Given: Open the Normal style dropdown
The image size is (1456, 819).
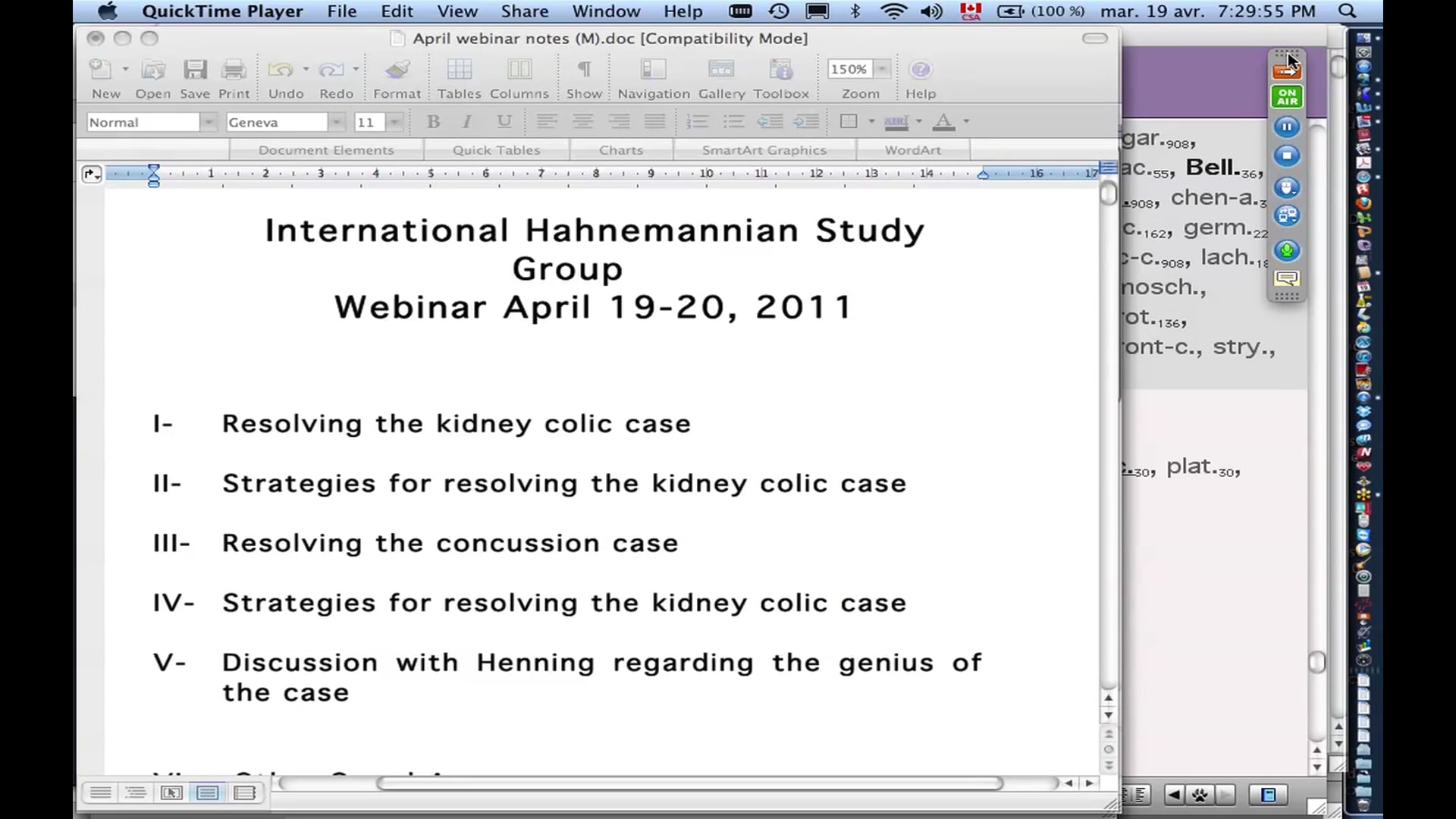Looking at the screenshot, I should (209, 121).
